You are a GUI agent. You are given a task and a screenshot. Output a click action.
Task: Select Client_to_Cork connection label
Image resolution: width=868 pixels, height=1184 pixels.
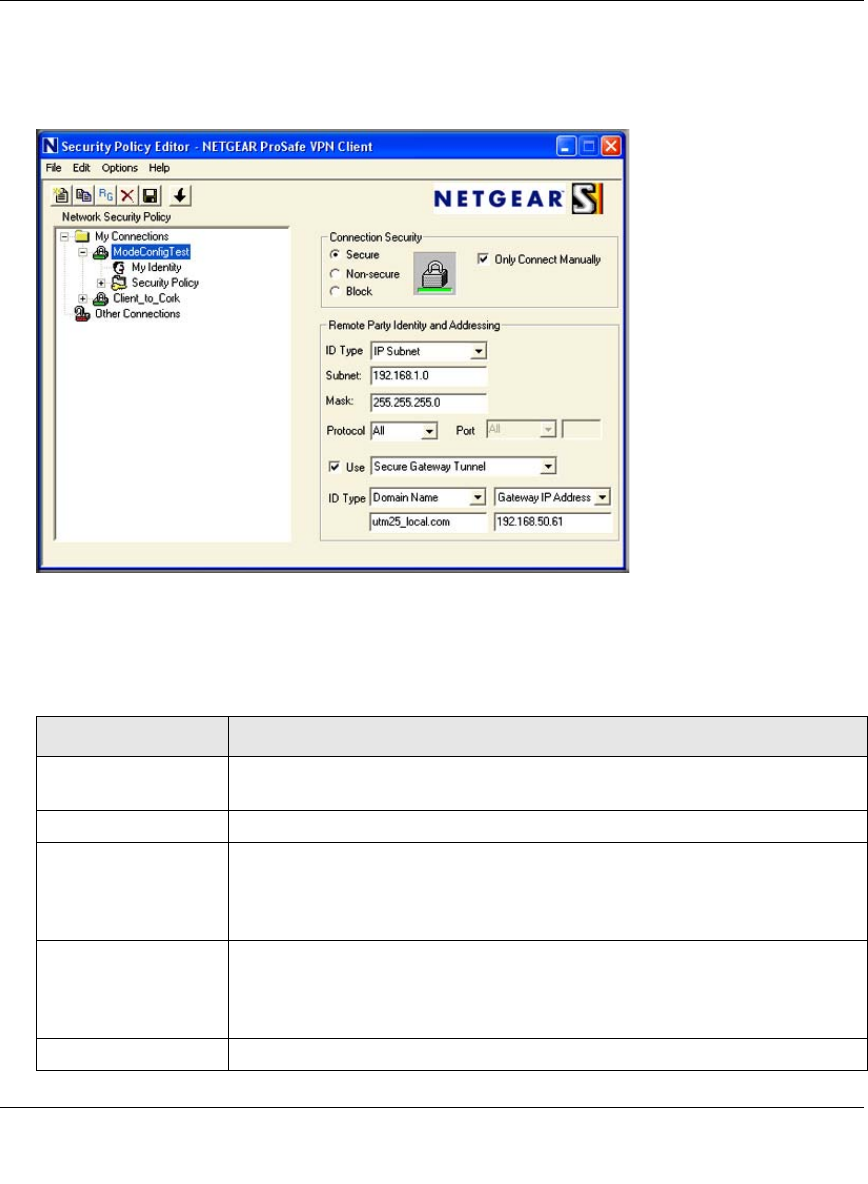(x=146, y=299)
